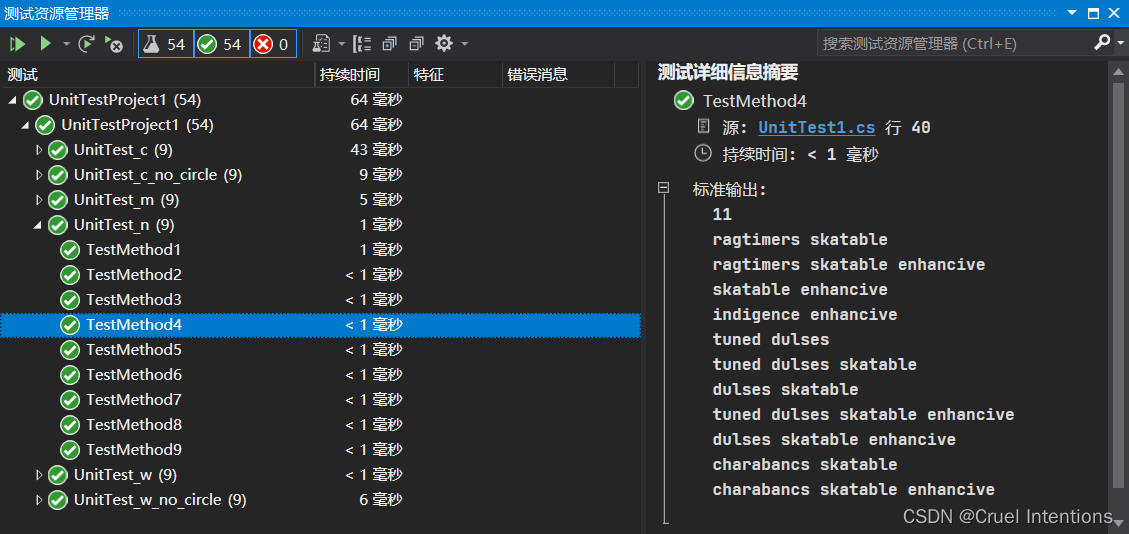Screen dimensions: 1129x534
Task: Click output line 'charabancs skatable'
Action: coord(805,464)
